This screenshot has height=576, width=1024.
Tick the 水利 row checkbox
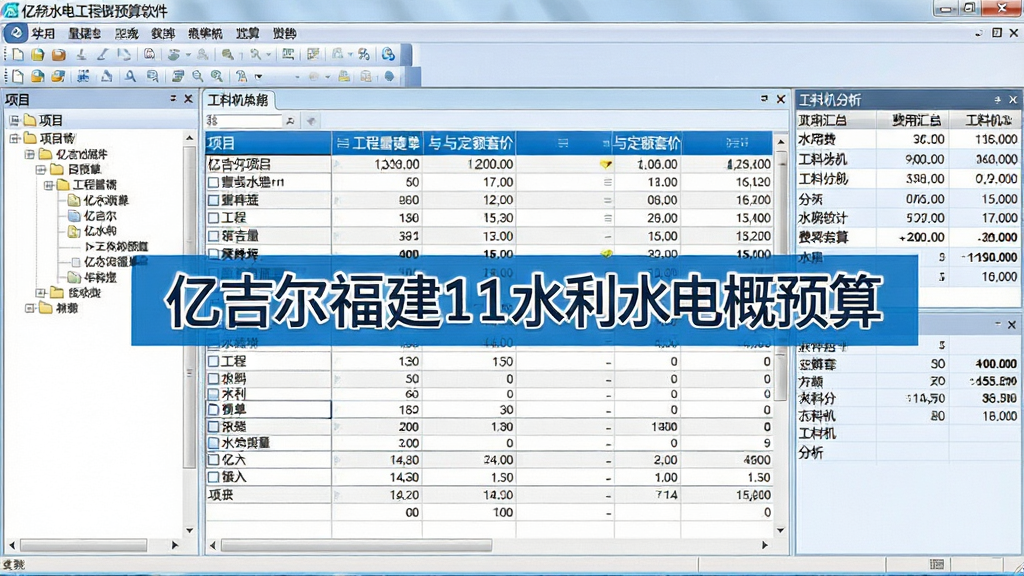pyautogui.click(x=214, y=394)
